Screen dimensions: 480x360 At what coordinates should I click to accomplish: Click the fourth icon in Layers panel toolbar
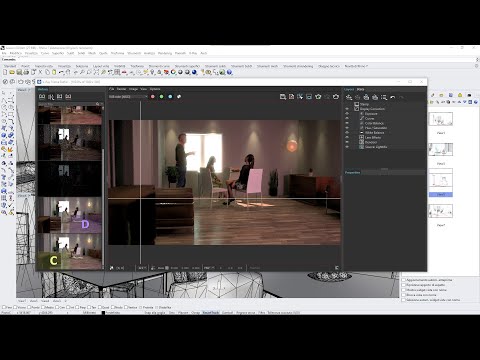point(375,97)
